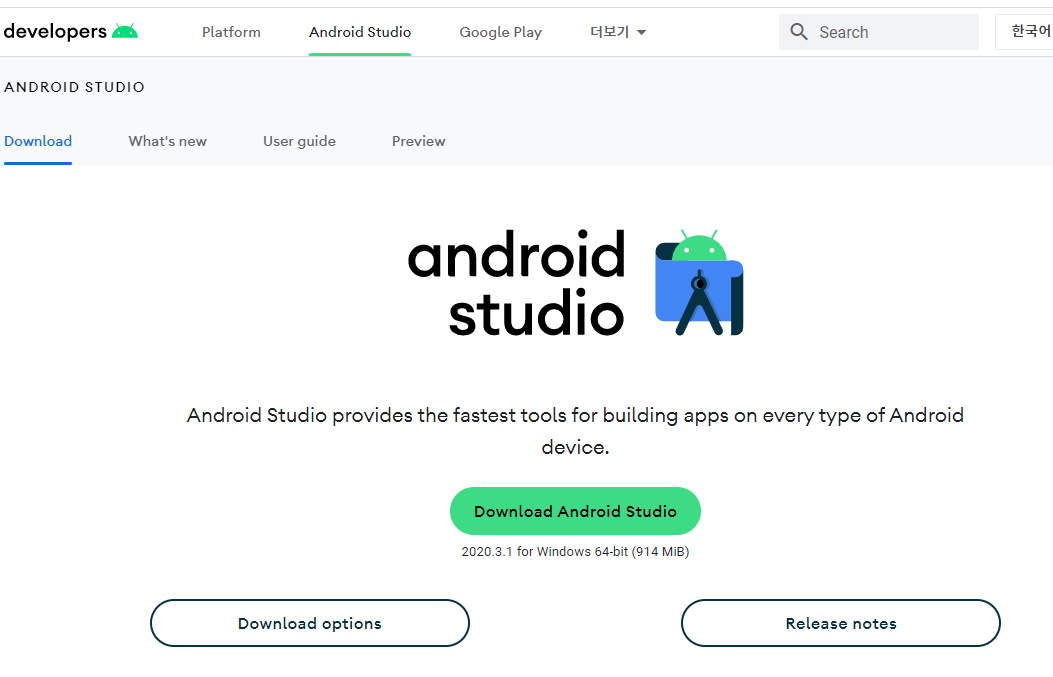View the Release notes button
Image resolution: width=1053 pixels, height=677 pixels.
tap(841, 623)
